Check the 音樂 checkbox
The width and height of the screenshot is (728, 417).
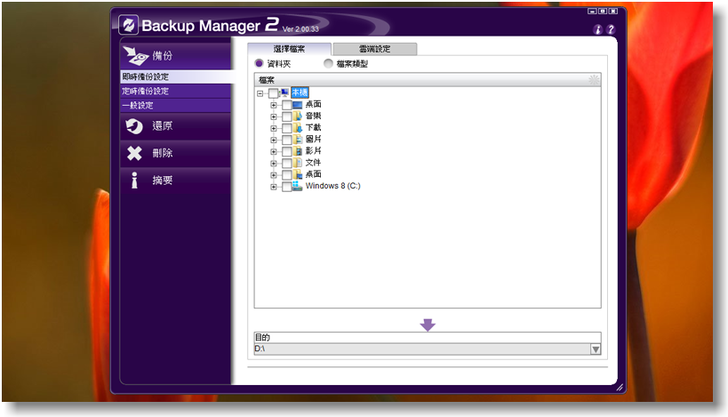(x=286, y=117)
